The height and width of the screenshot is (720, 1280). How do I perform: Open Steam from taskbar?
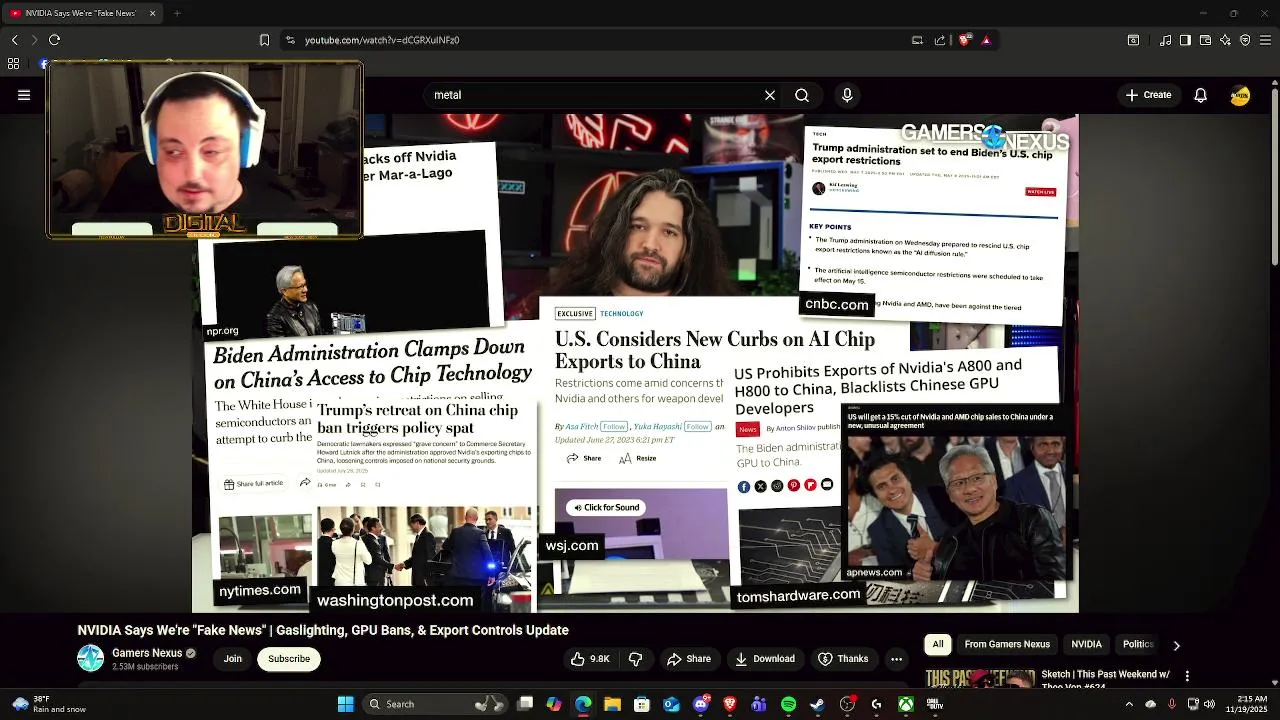coord(817,704)
